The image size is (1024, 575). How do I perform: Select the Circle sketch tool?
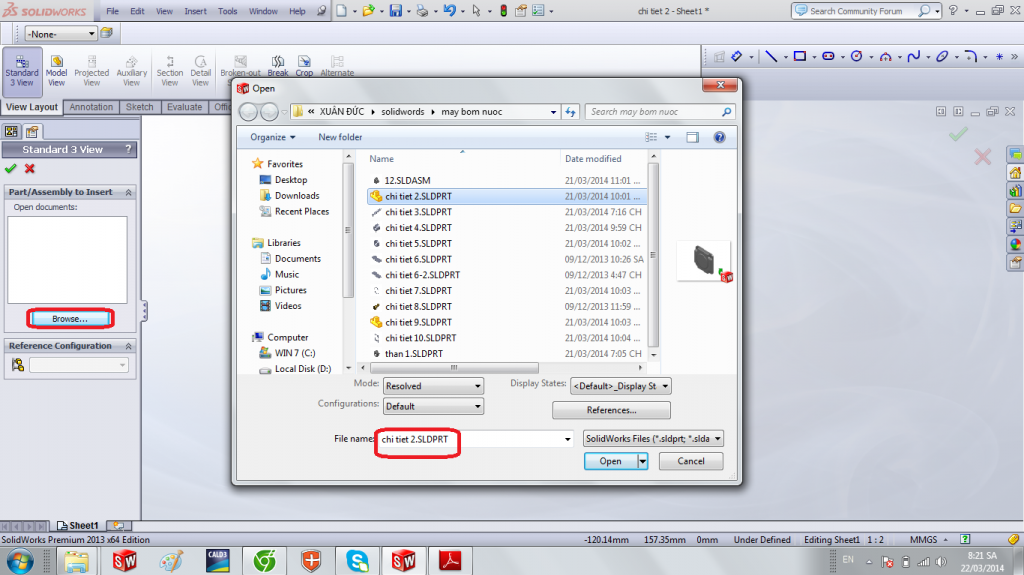(857, 56)
